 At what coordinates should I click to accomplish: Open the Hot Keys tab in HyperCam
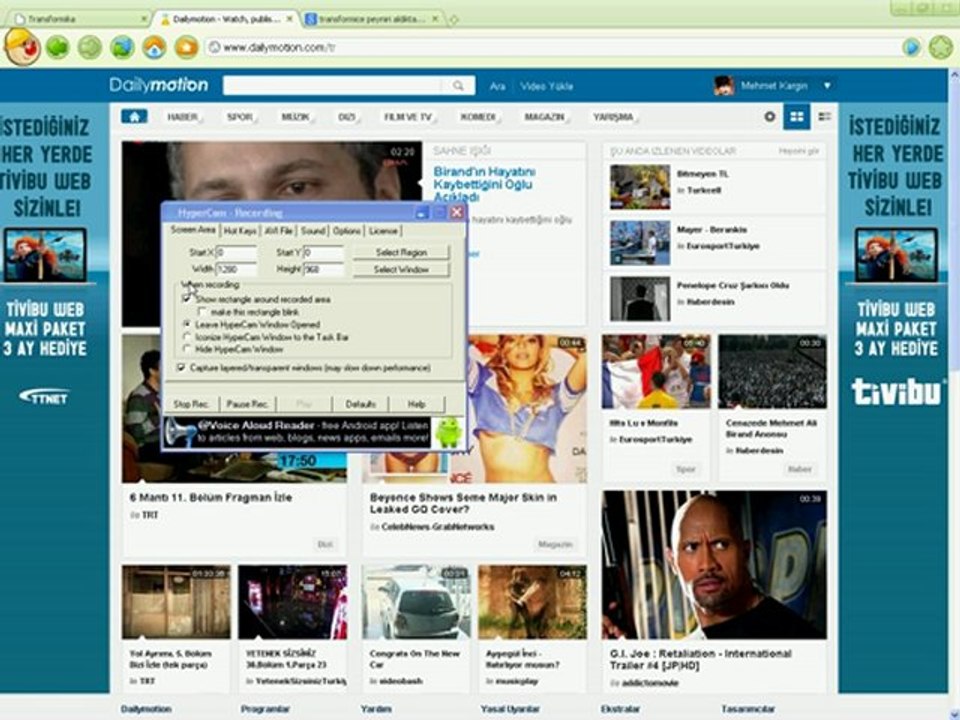pos(239,231)
